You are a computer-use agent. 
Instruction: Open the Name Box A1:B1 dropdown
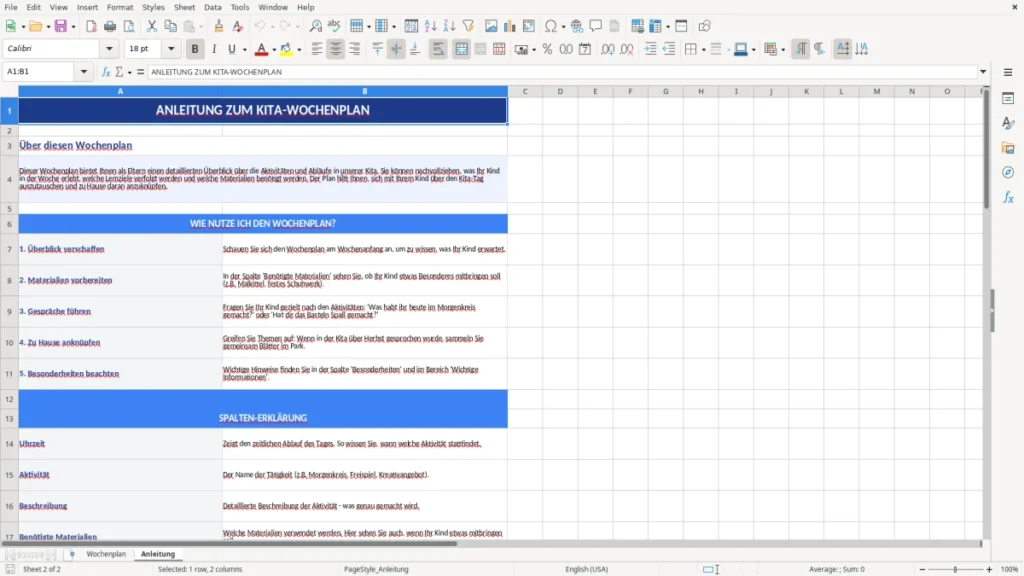click(x=84, y=72)
